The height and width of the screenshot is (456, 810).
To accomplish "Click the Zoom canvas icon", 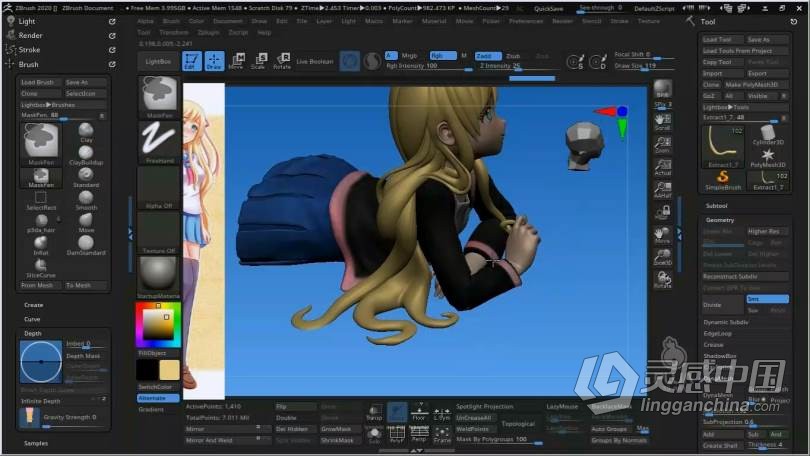I will point(663,145).
